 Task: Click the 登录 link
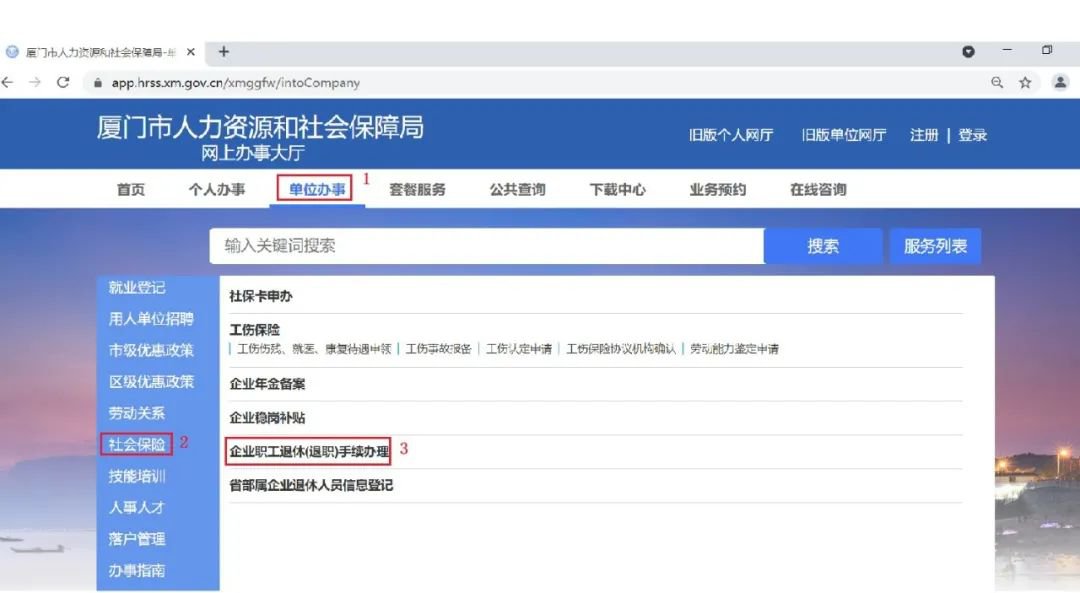point(973,135)
